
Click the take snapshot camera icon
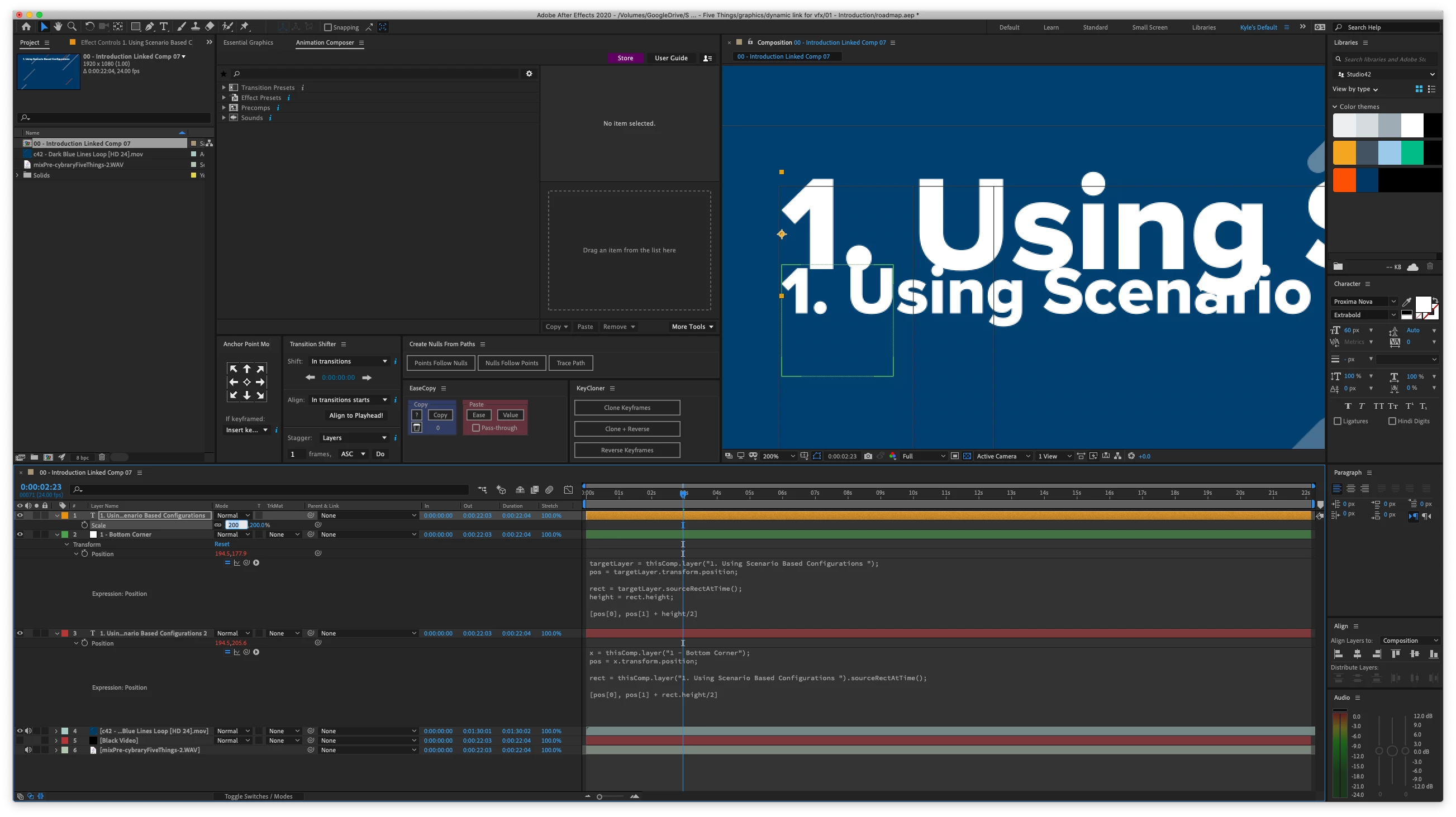click(x=868, y=456)
